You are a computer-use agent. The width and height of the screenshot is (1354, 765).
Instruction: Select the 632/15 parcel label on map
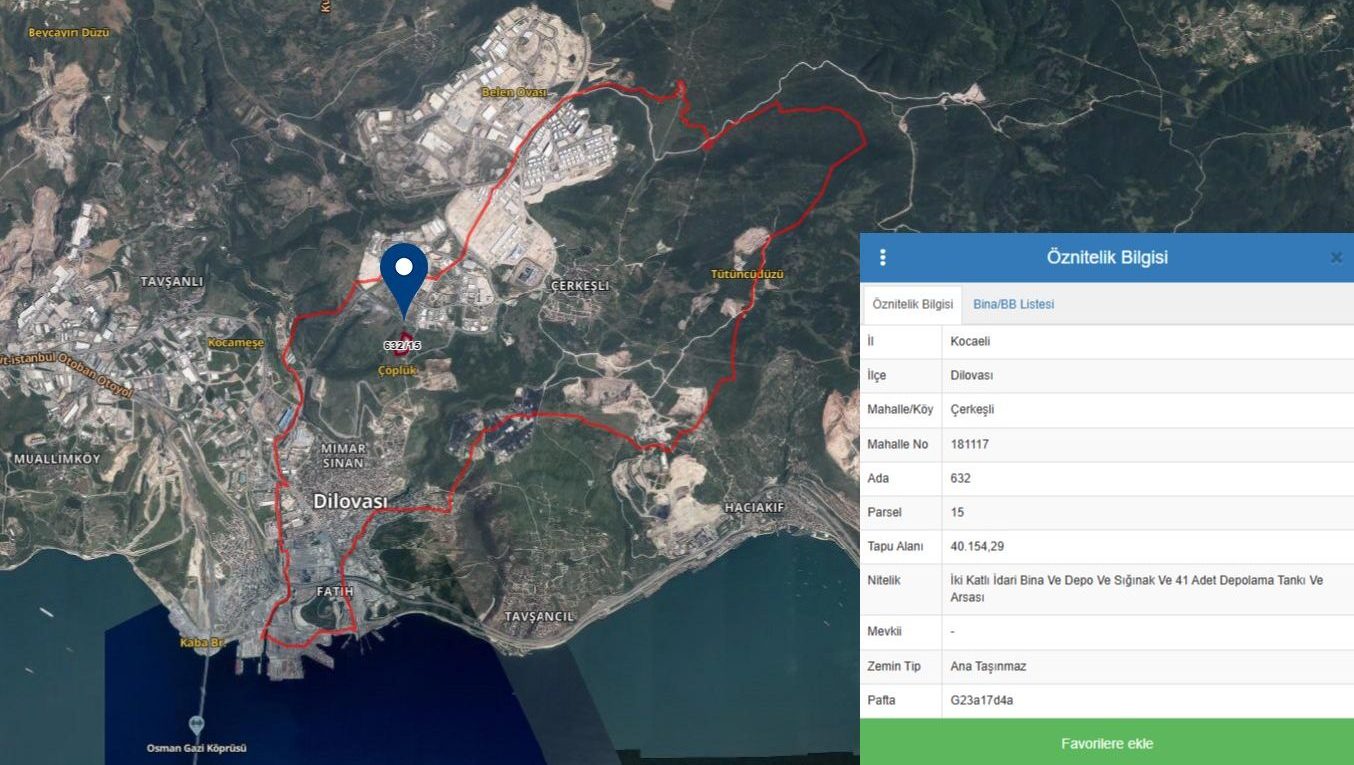(x=402, y=345)
